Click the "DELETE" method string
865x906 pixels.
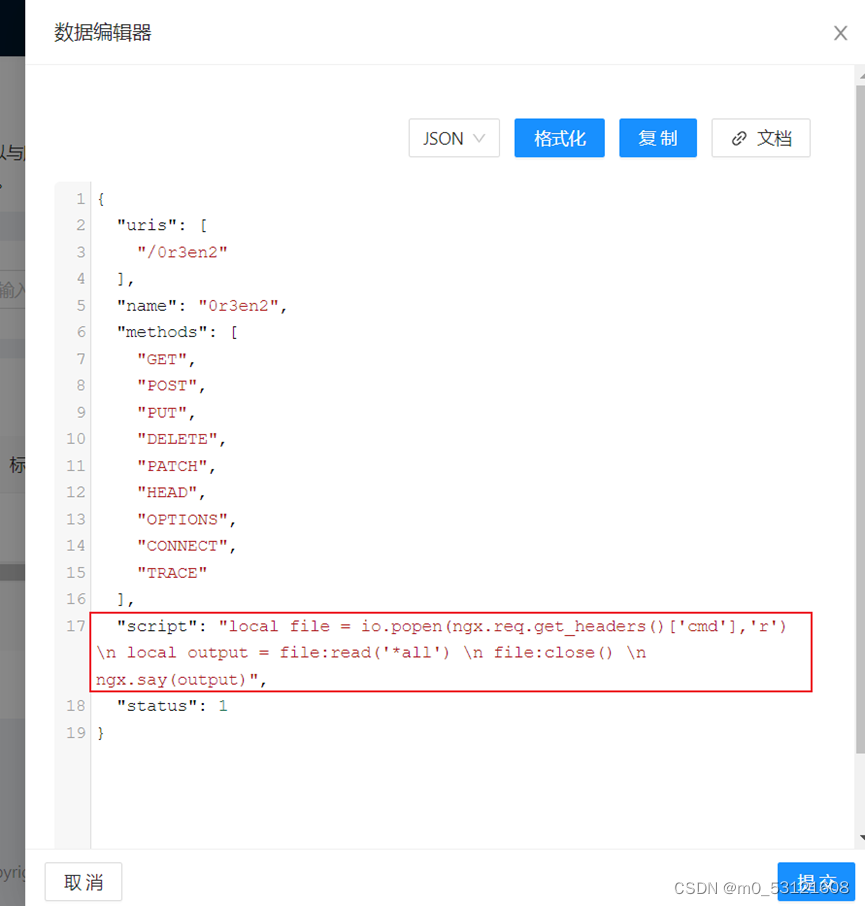(177, 439)
